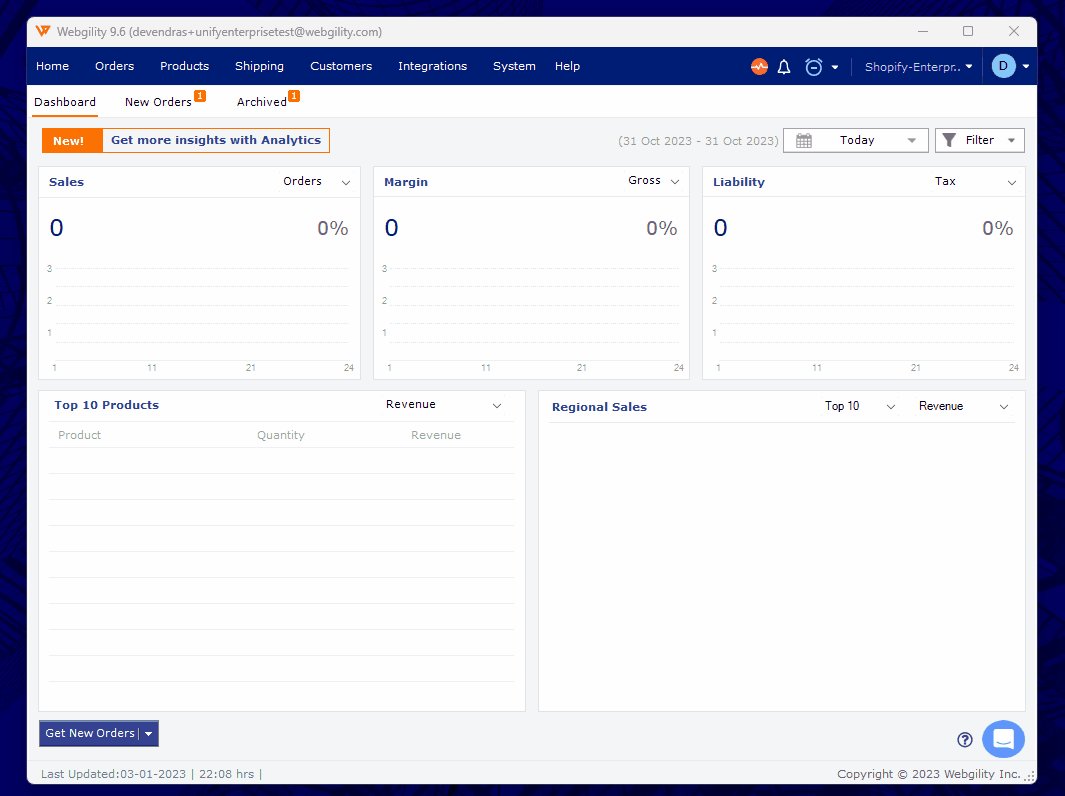Image resolution: width=1065 pixels, height=796 pixels.
Task: Switch to the Archived tab
Action: tap(262, 102)
